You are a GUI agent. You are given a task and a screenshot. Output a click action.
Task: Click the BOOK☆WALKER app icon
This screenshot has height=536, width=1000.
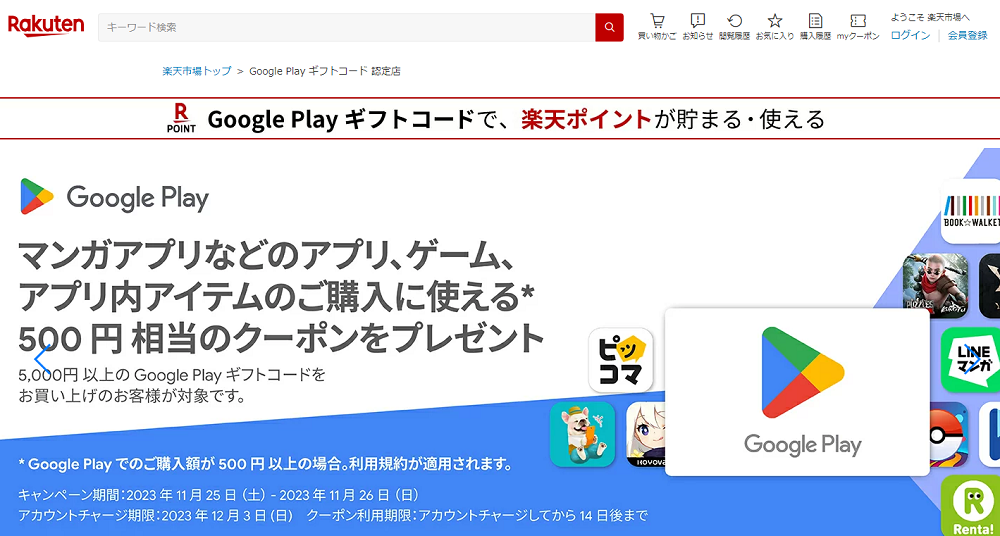point(971,211)
